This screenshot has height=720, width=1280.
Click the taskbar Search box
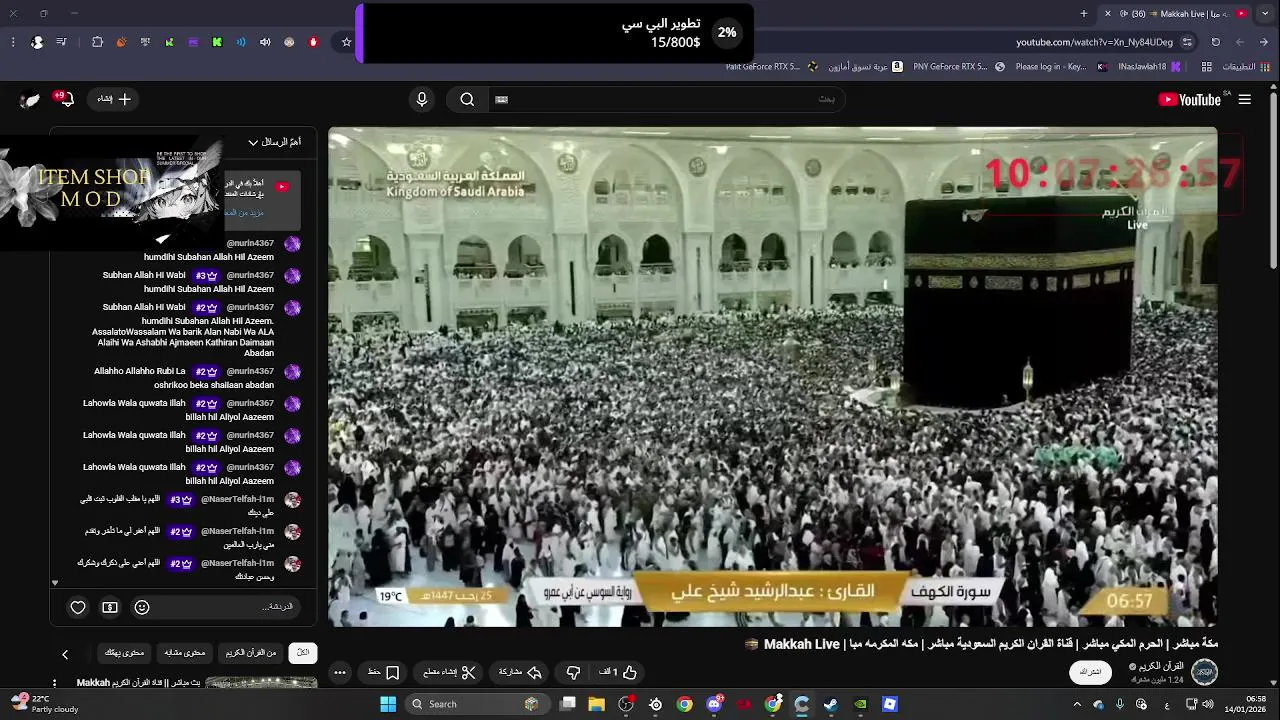[478, 704]
